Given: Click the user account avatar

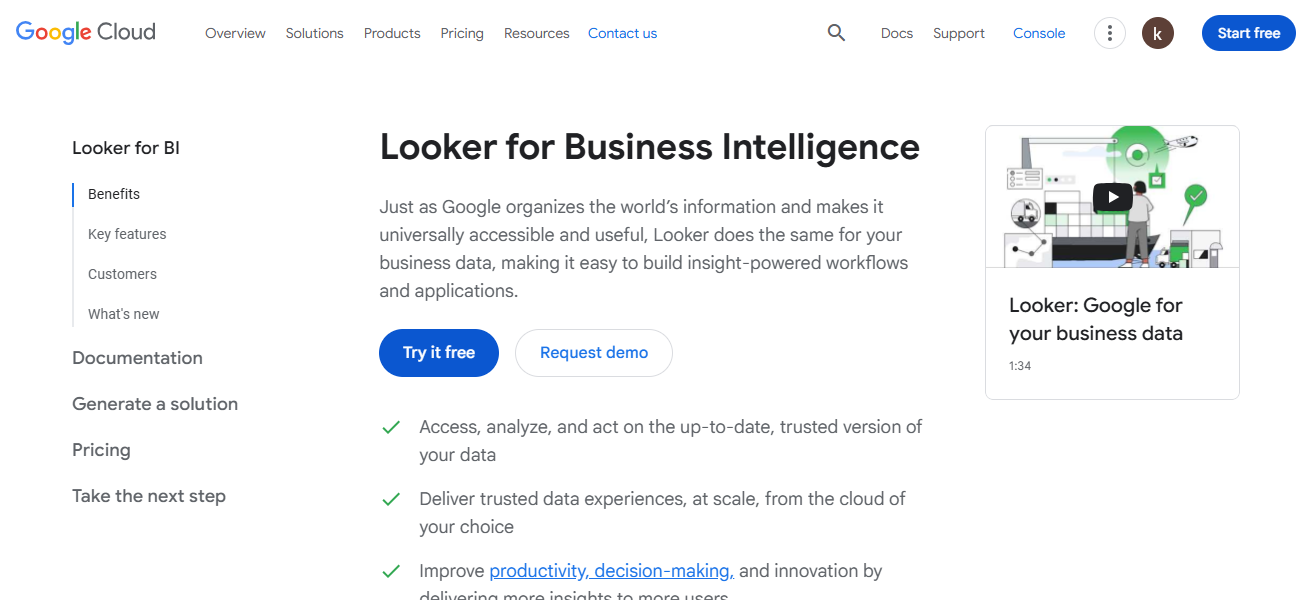Looking at the screenshot, I should click(x=1157, y=33).
